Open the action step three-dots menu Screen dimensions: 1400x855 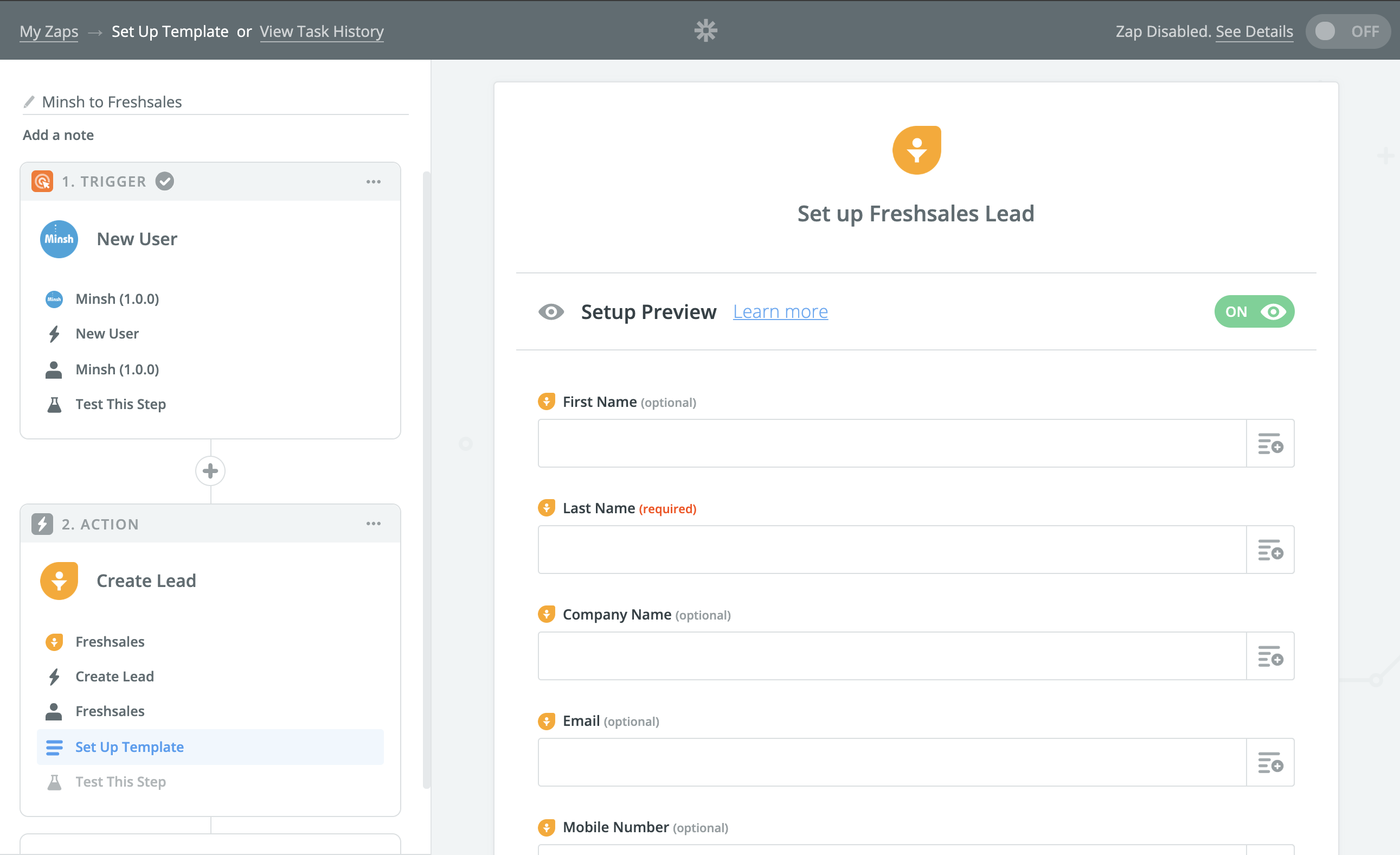point(373,524)
